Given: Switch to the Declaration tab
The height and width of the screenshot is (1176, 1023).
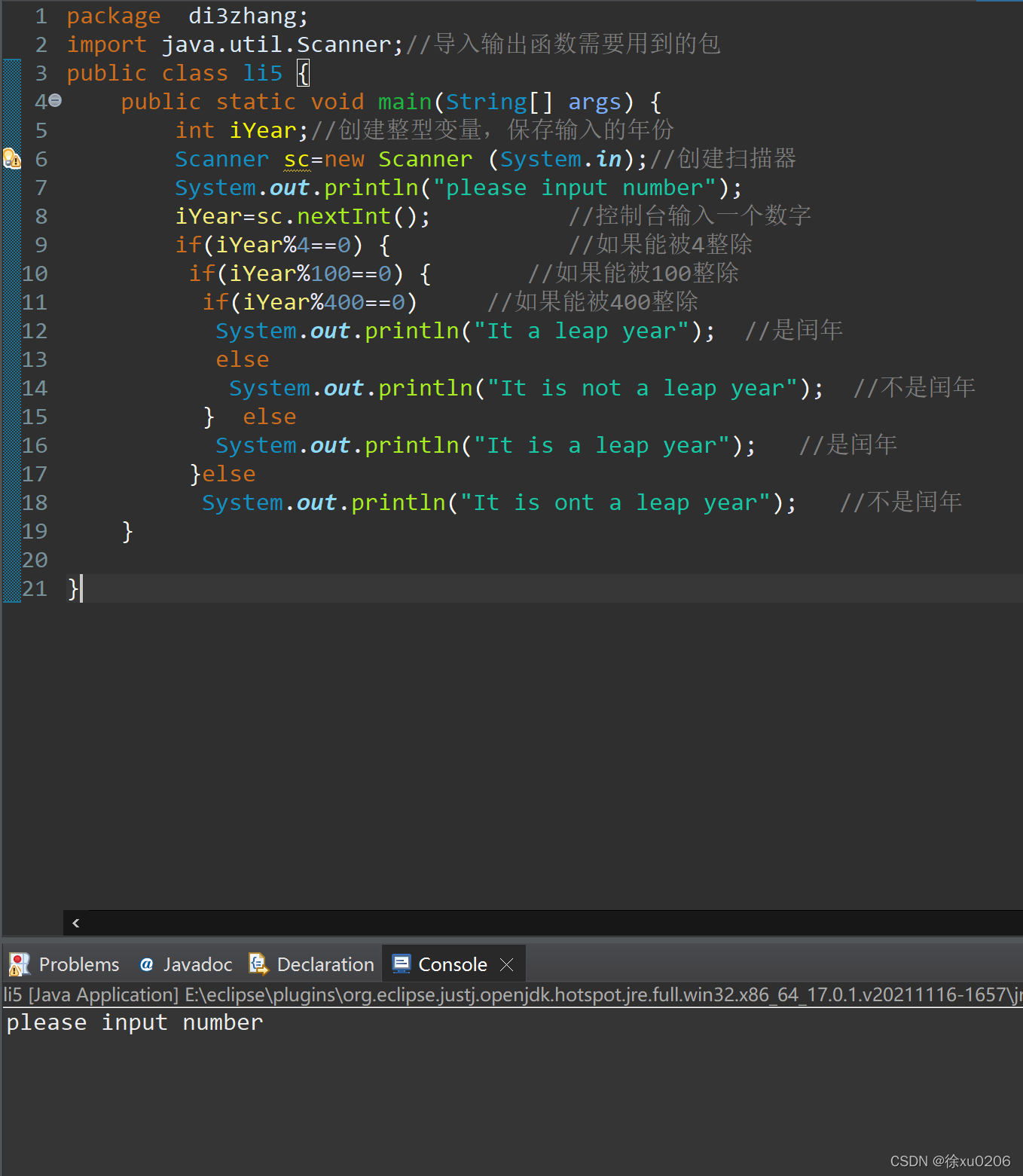Looking at the screenshot, I should click(312, 964).
